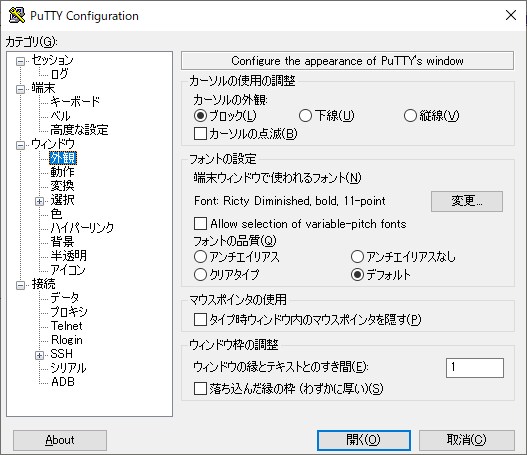Expand the SSH tree node

point(39,355)
